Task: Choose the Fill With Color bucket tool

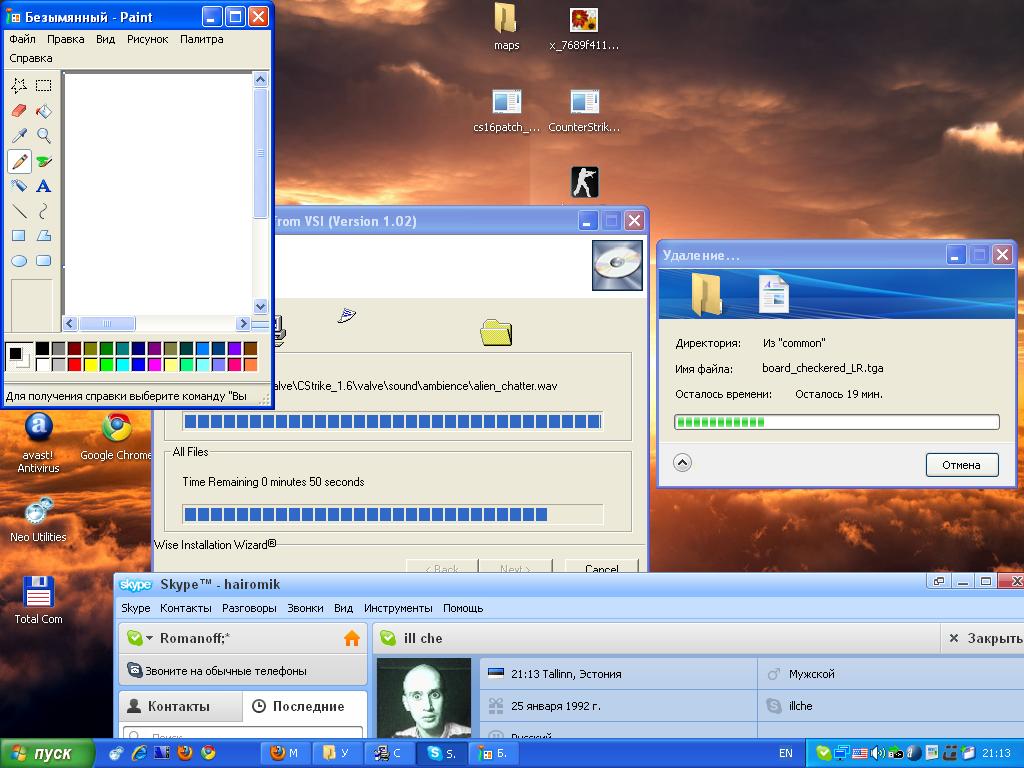Action: click(44, 110)
